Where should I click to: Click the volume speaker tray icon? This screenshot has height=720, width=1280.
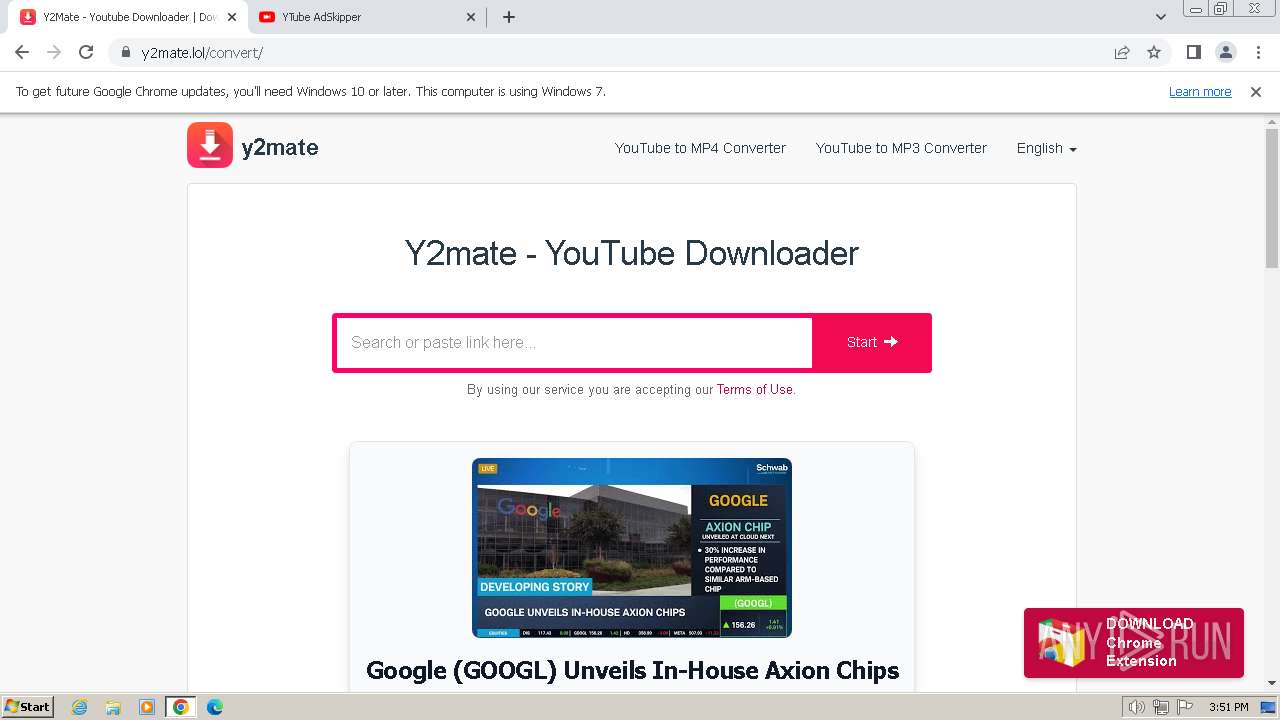pyautogui.click(x=1136, y=707)
